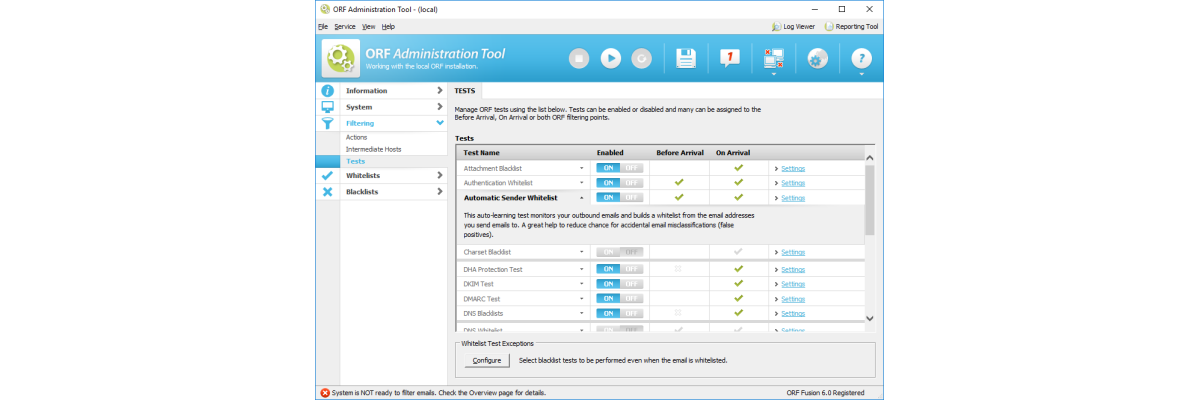Click Authentication Whitelist On Arrival checkmark
The width and height of the screenshot is (1200, 400).
[738, 183]
